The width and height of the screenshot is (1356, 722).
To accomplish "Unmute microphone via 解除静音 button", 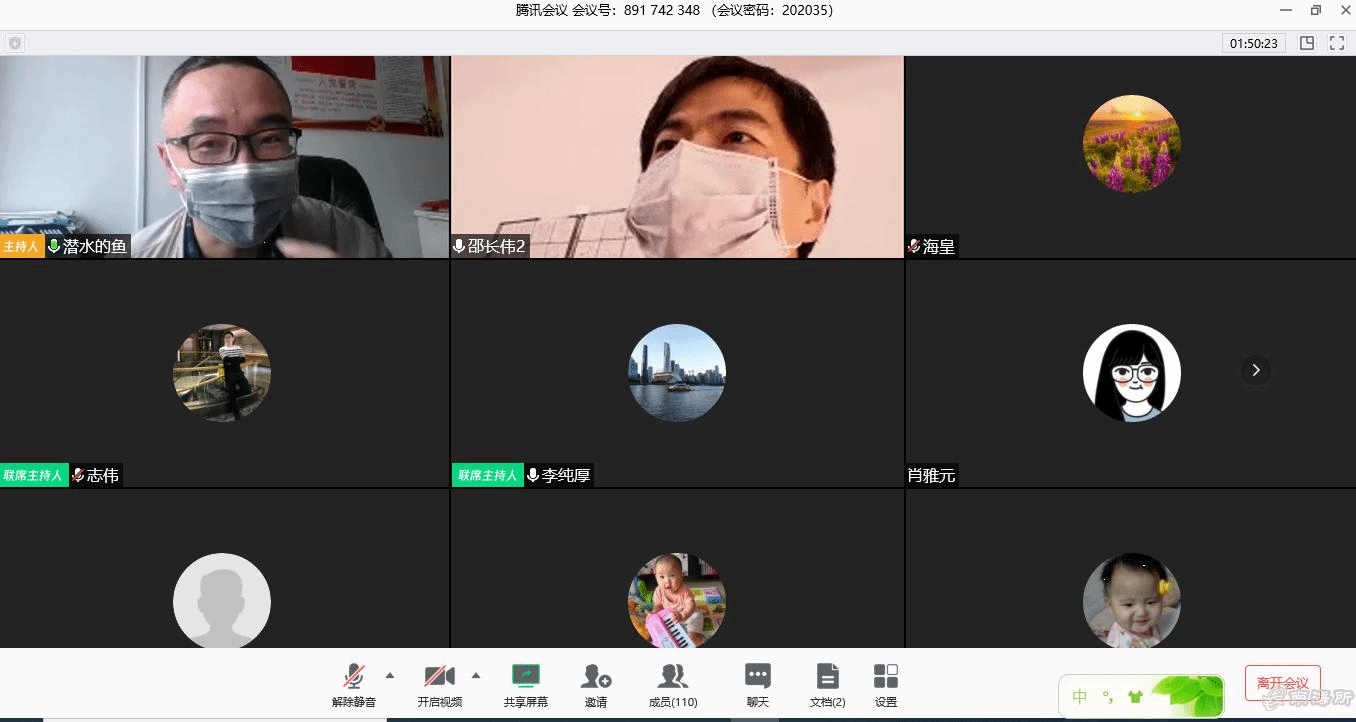I will pos(353,685).
